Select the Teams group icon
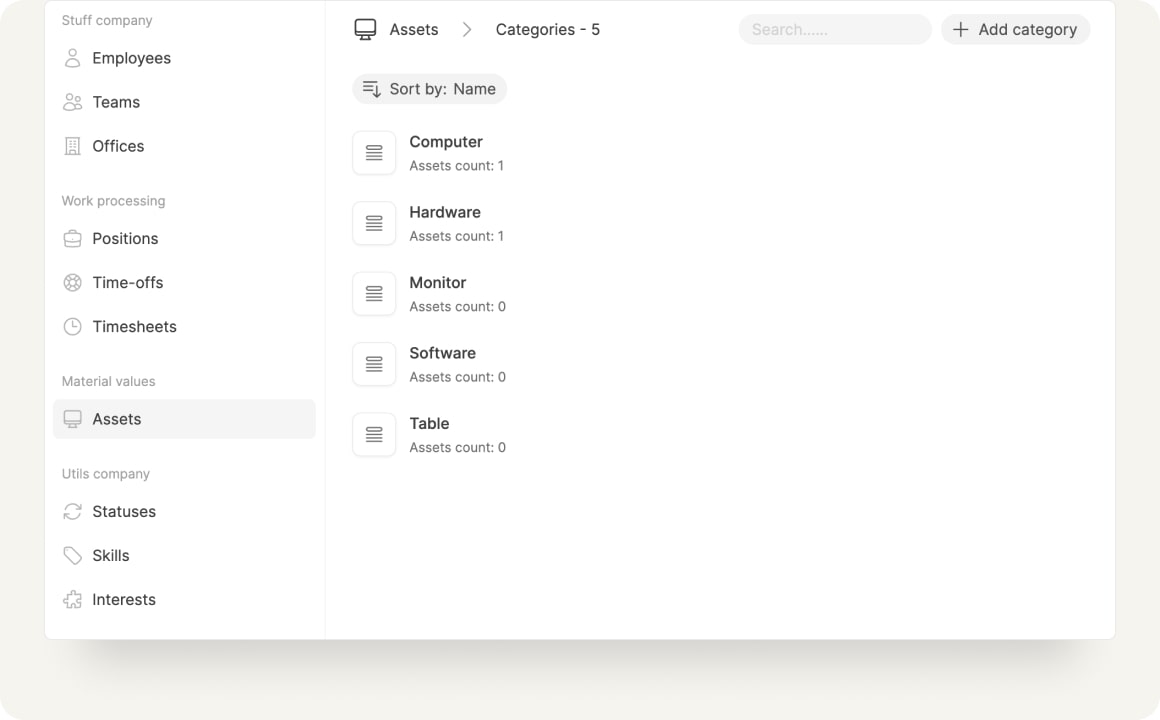This screenshot has height=720, width=1160. coord(72,102)
